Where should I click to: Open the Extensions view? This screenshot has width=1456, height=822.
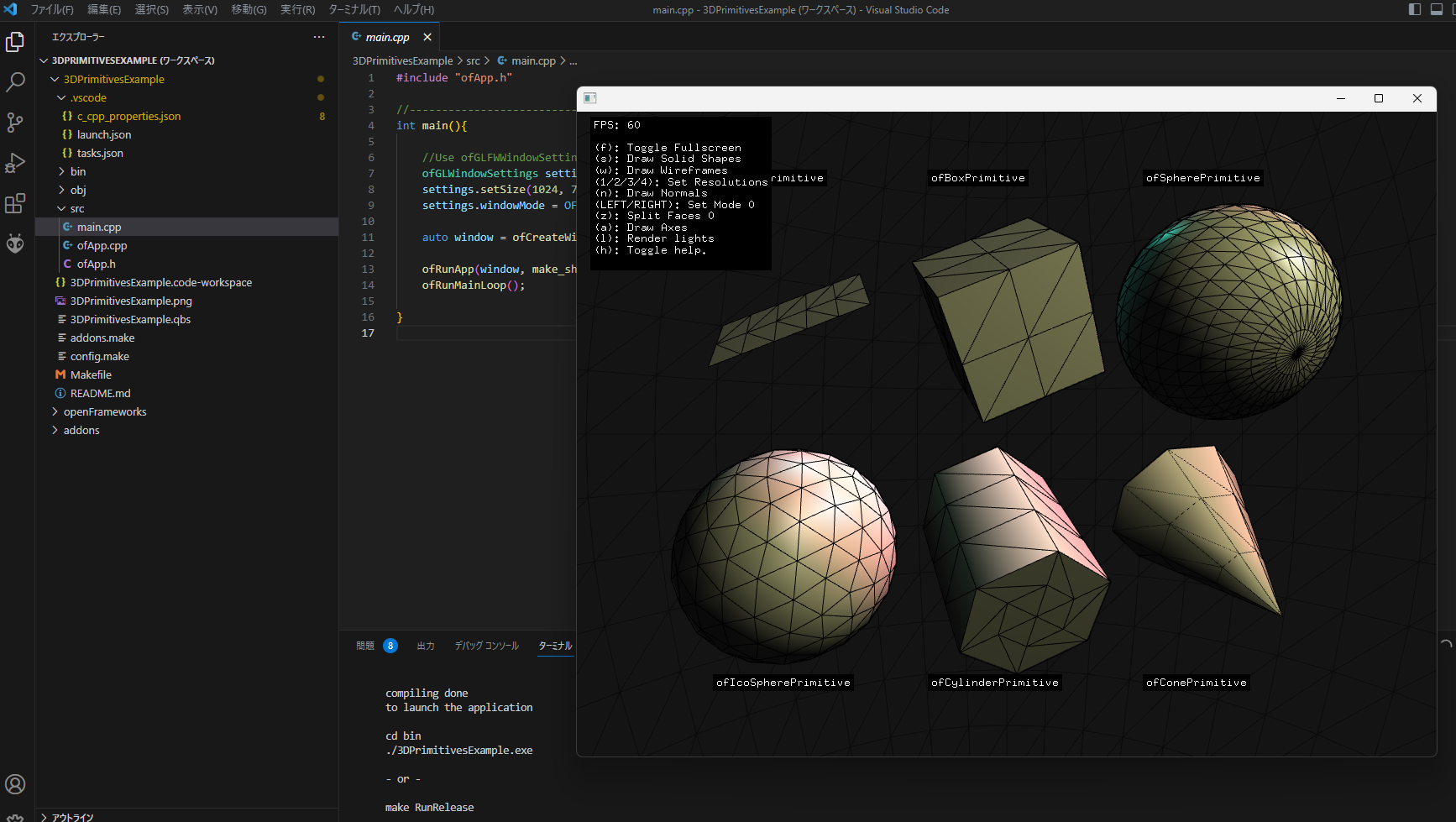coord(14,202)
